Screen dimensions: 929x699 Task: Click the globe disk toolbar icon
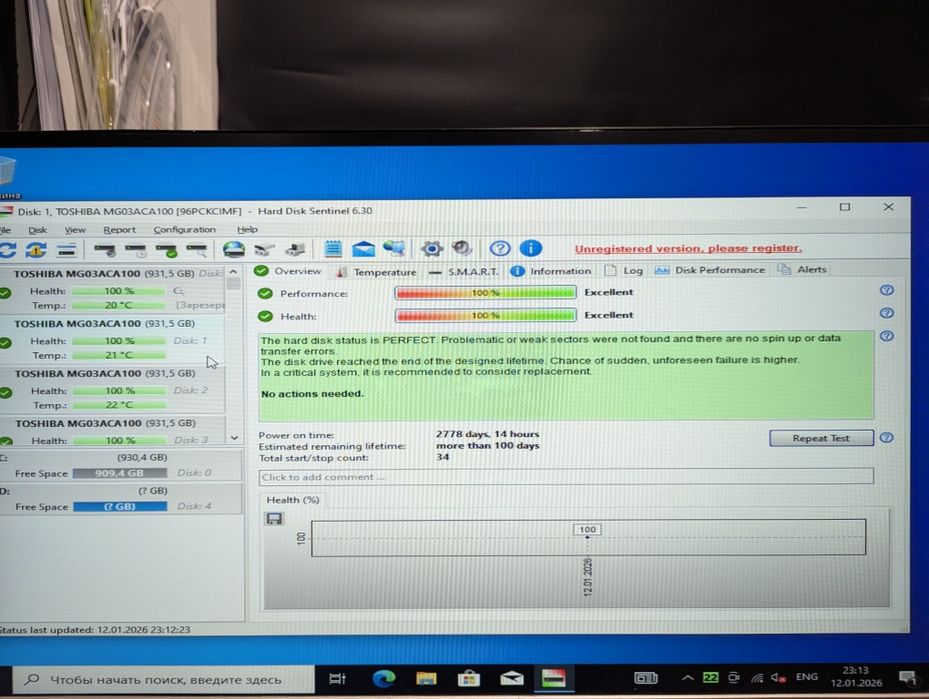pos(234,249)
